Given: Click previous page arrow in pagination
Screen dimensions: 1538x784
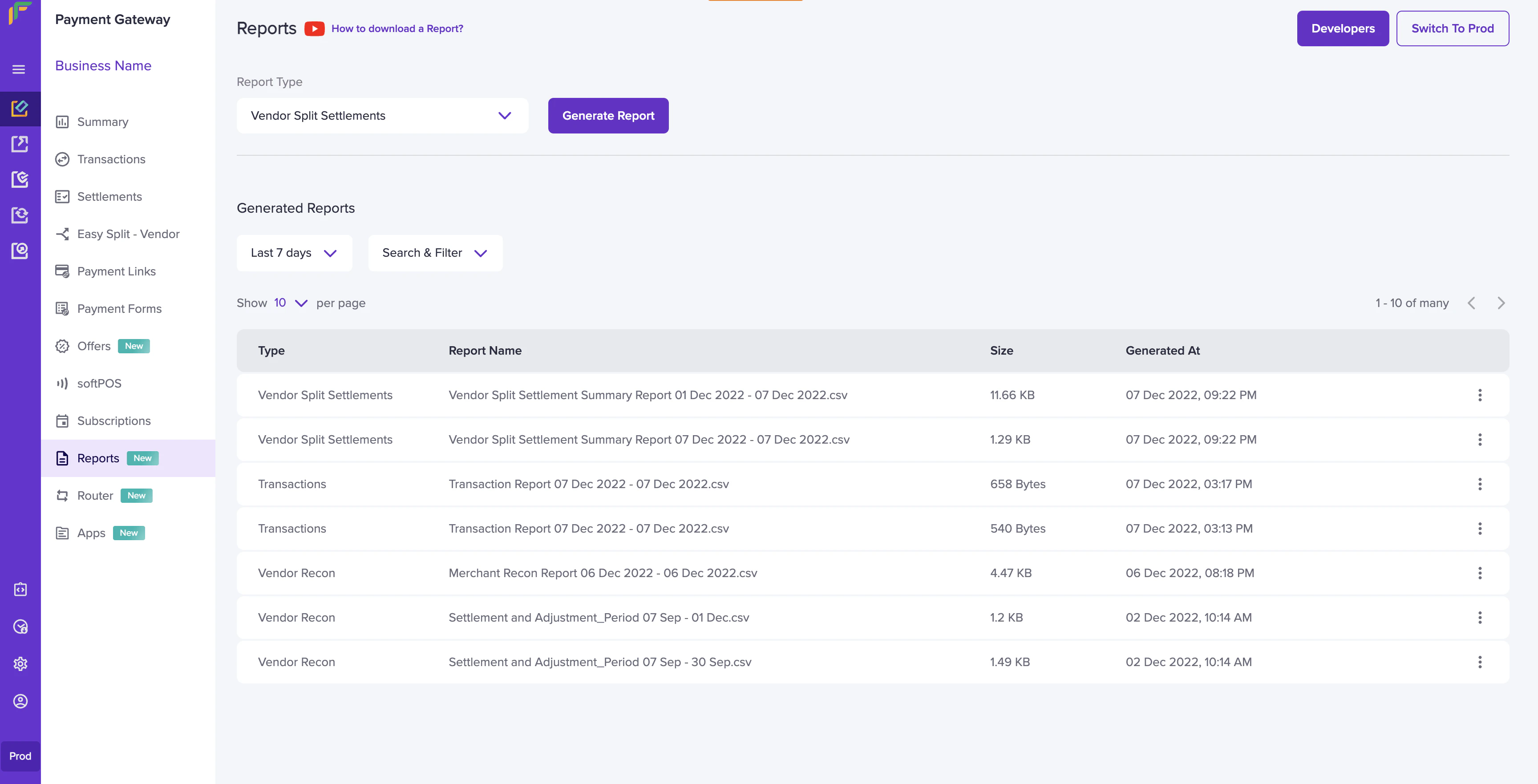Looking at the screenshot, I should tap(1471, 303).
